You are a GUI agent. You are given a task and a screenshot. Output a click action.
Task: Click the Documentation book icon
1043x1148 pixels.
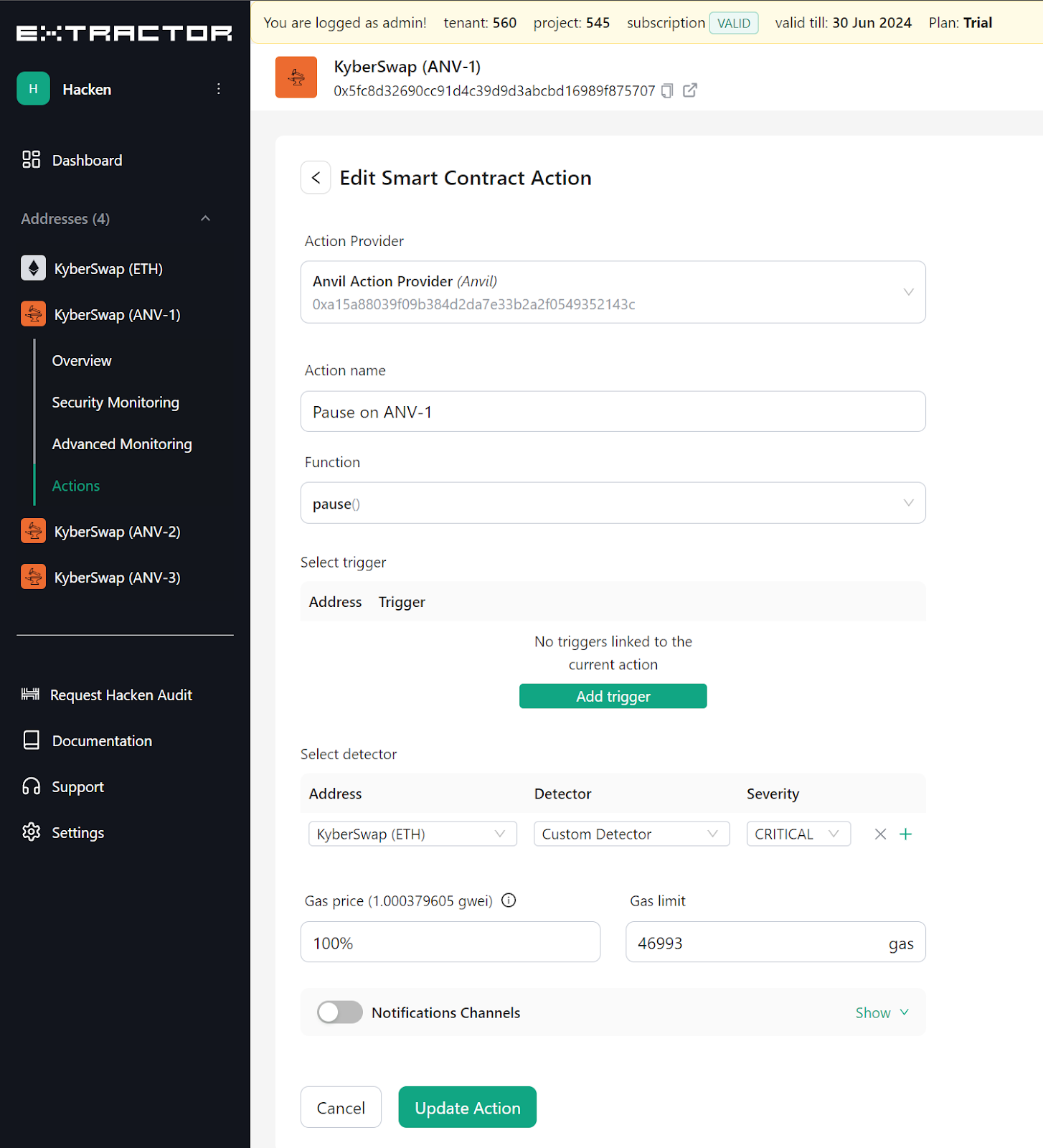[32, 740]
